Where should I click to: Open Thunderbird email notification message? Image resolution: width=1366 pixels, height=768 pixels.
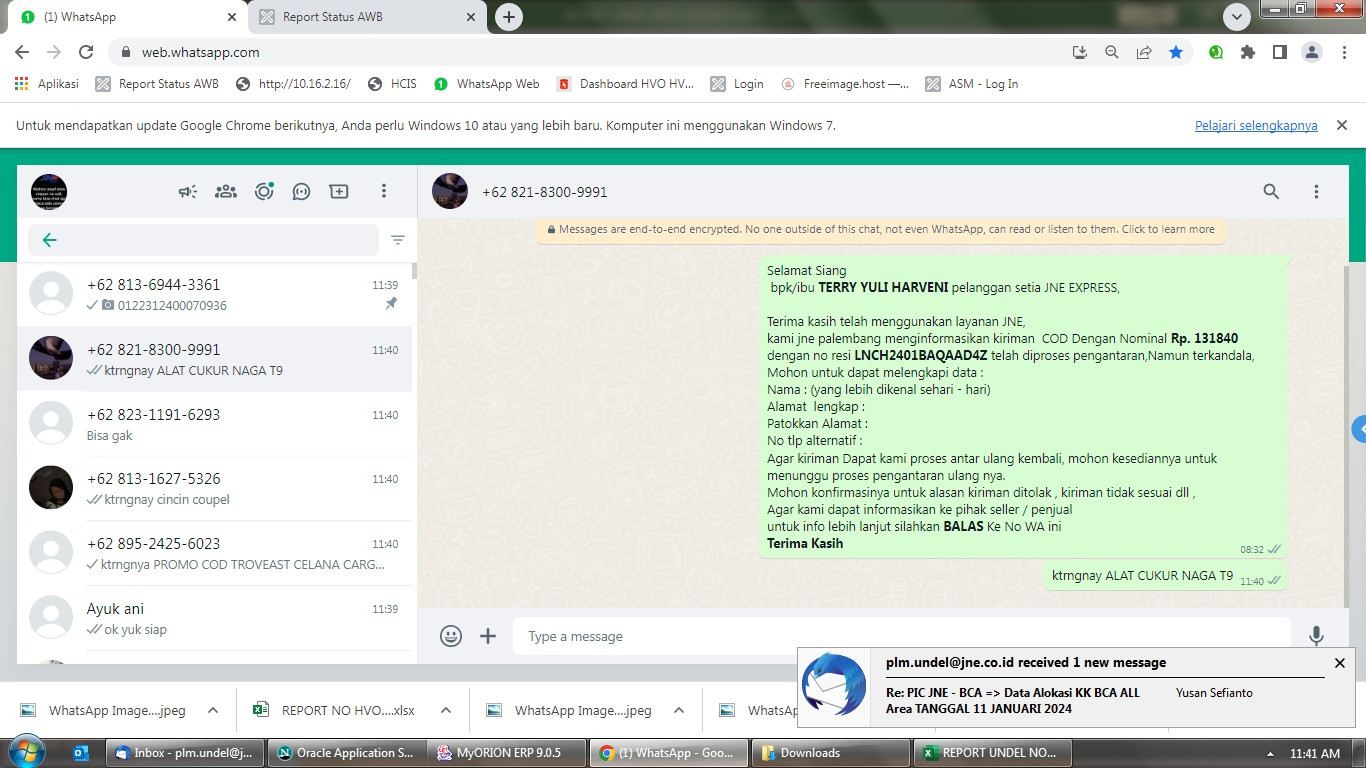tap(1076, 686)
